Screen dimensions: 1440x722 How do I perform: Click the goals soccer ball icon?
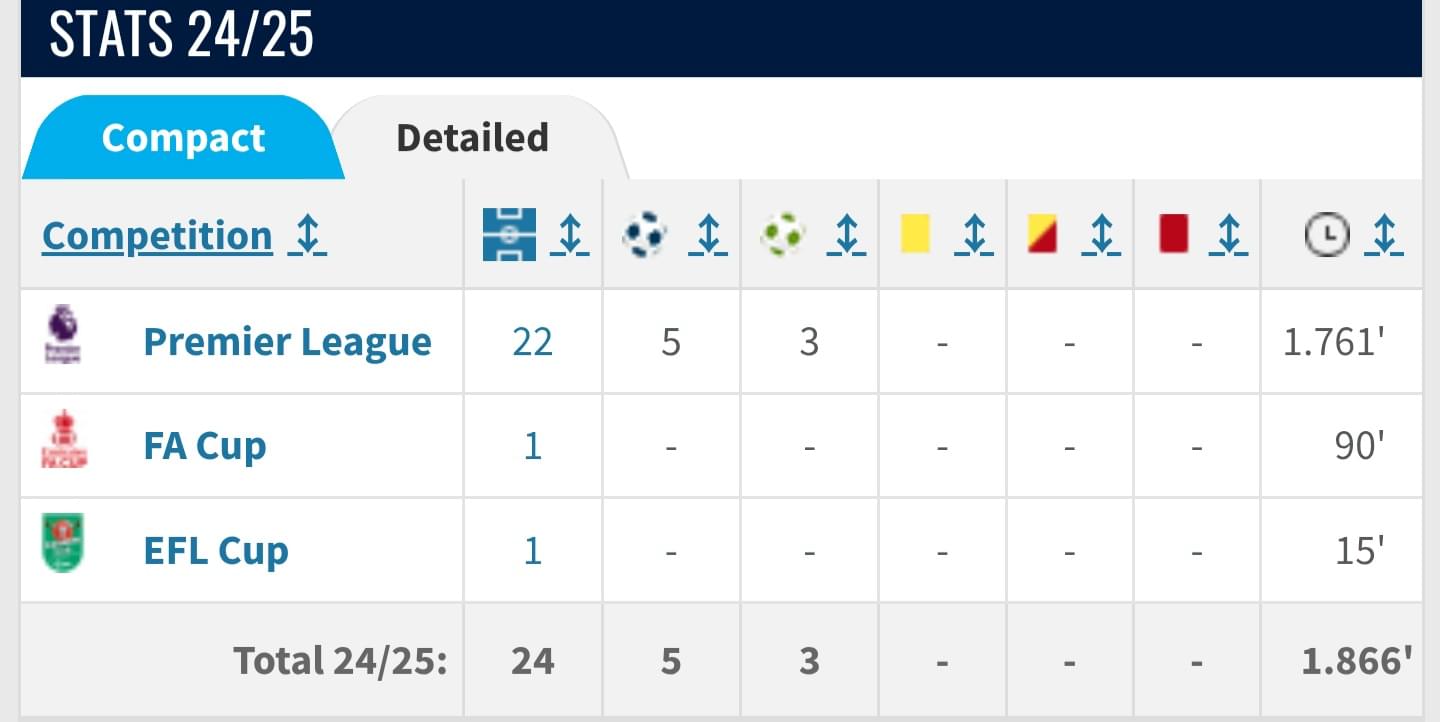(645, 235)
